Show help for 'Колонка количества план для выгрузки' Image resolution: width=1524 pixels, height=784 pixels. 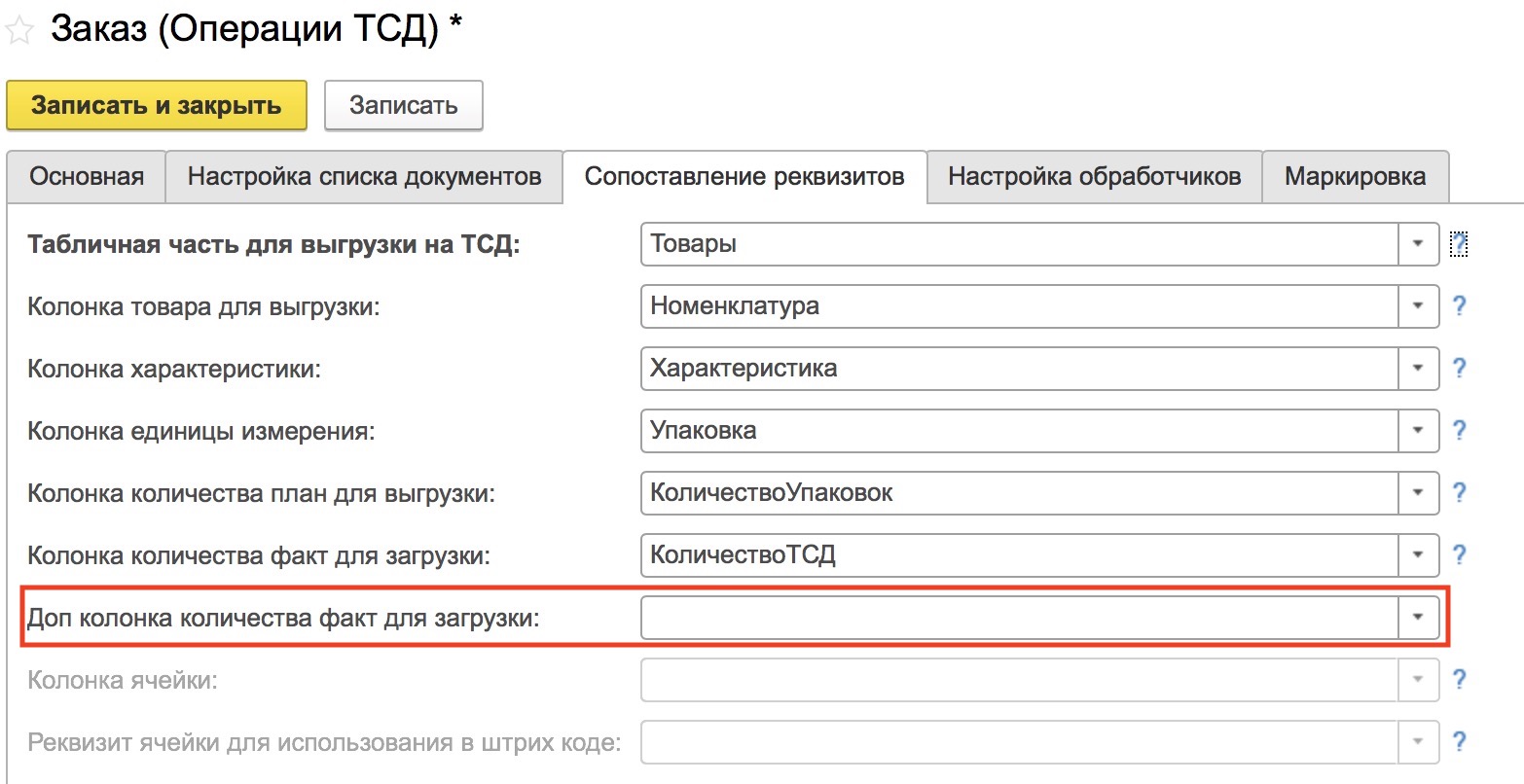coord(1458,492)
